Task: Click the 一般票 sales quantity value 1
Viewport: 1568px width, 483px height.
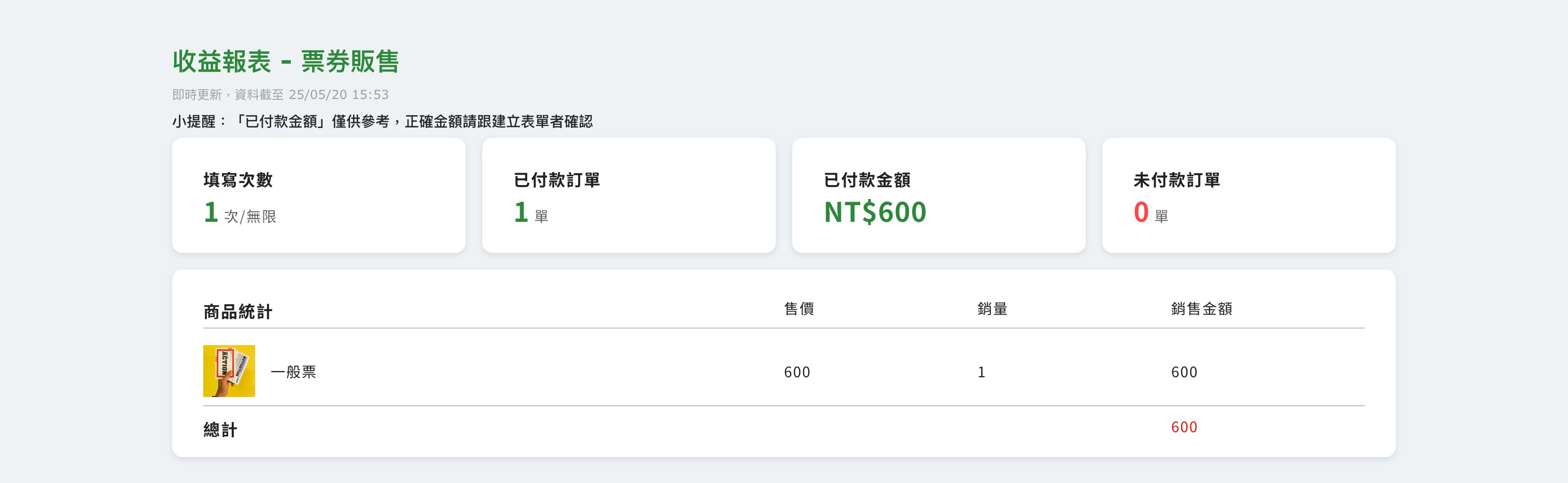Action: click(x=981, y=372)
